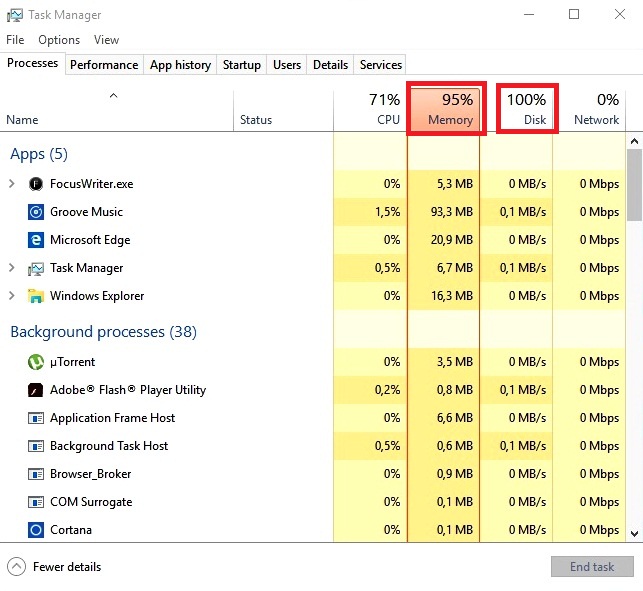Open the Services tab
This screenshot has width=643, height=591.
click(x=381, y=65)
